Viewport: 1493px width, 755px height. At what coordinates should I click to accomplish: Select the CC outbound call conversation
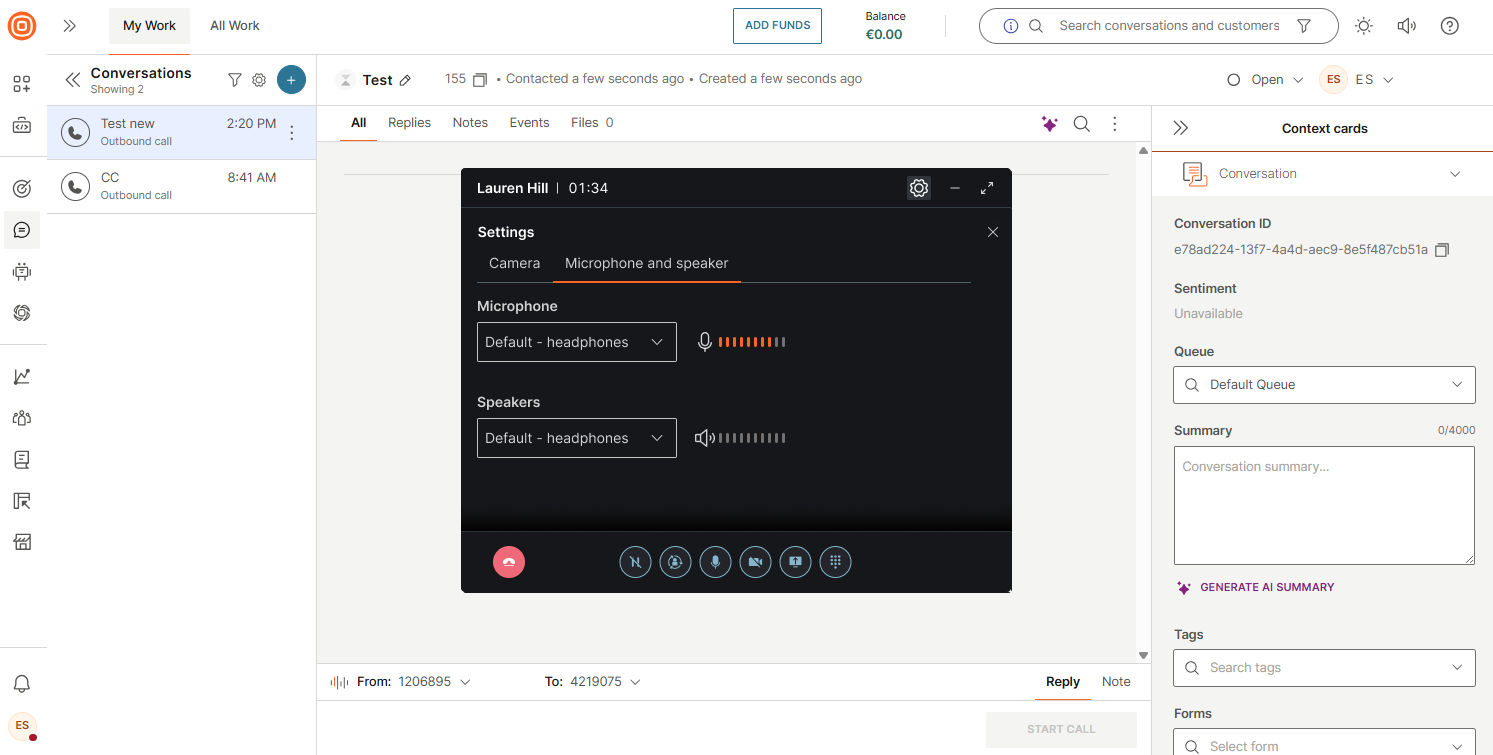tap(181, 186)
